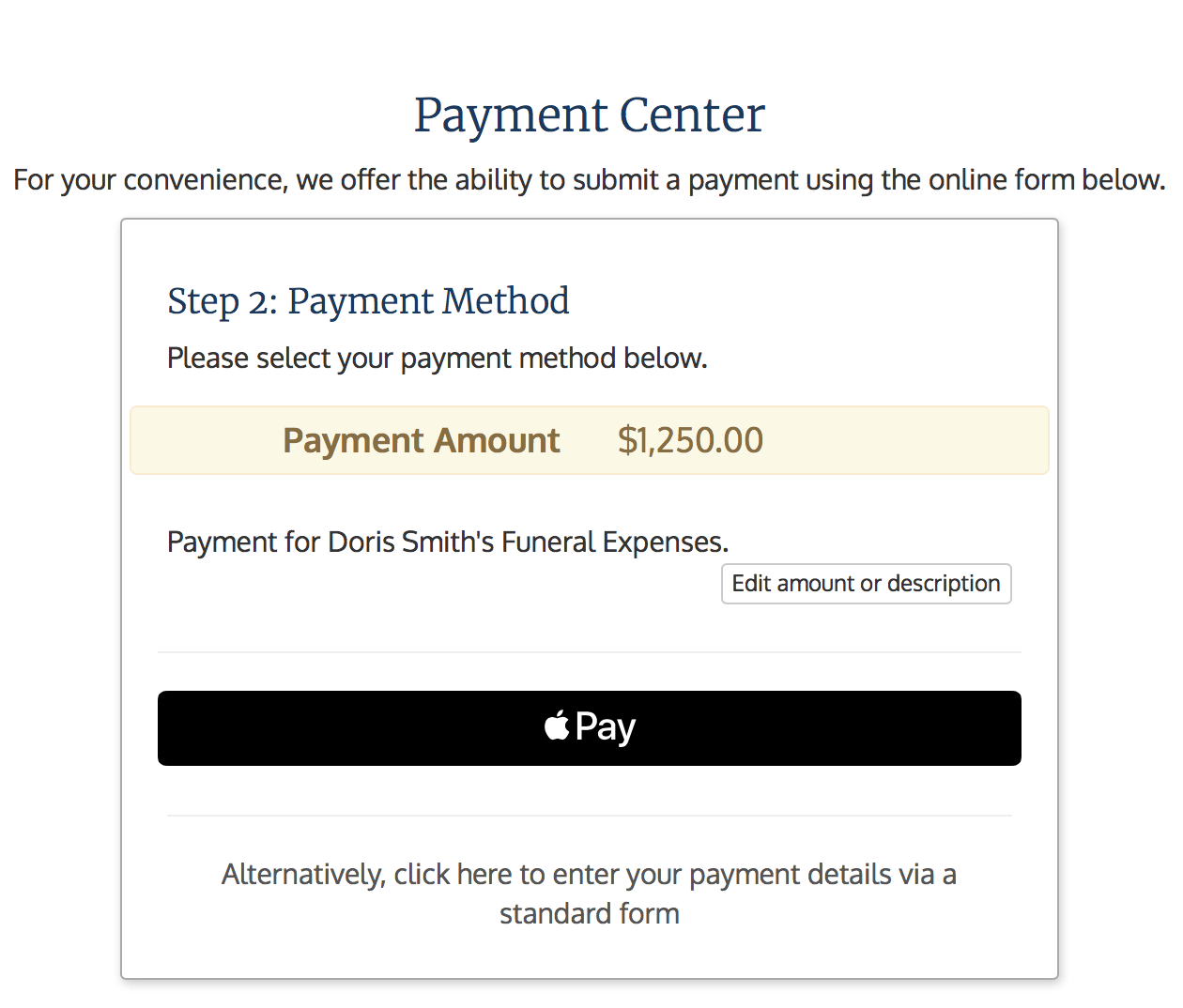This screenshot has height=1008, width=1183.
Task: Click the "Payment Center" page heading
Action: tap(590, 115)
